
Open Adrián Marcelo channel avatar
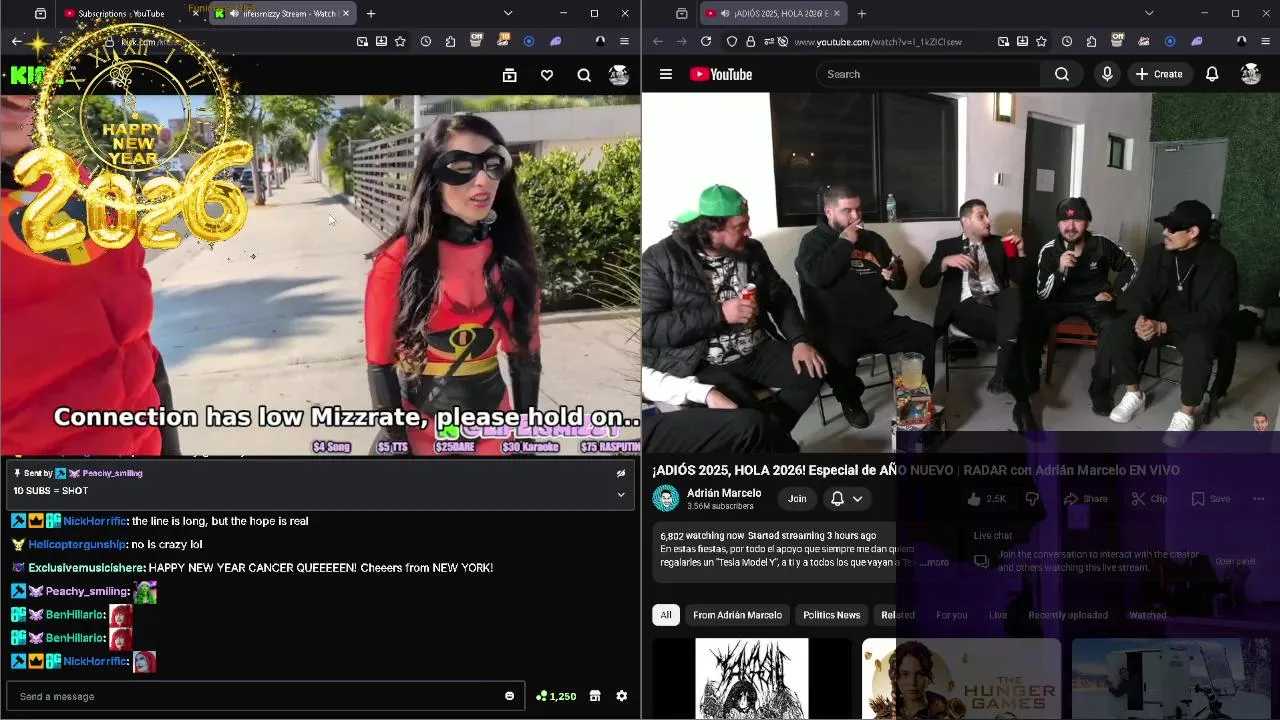666,498
